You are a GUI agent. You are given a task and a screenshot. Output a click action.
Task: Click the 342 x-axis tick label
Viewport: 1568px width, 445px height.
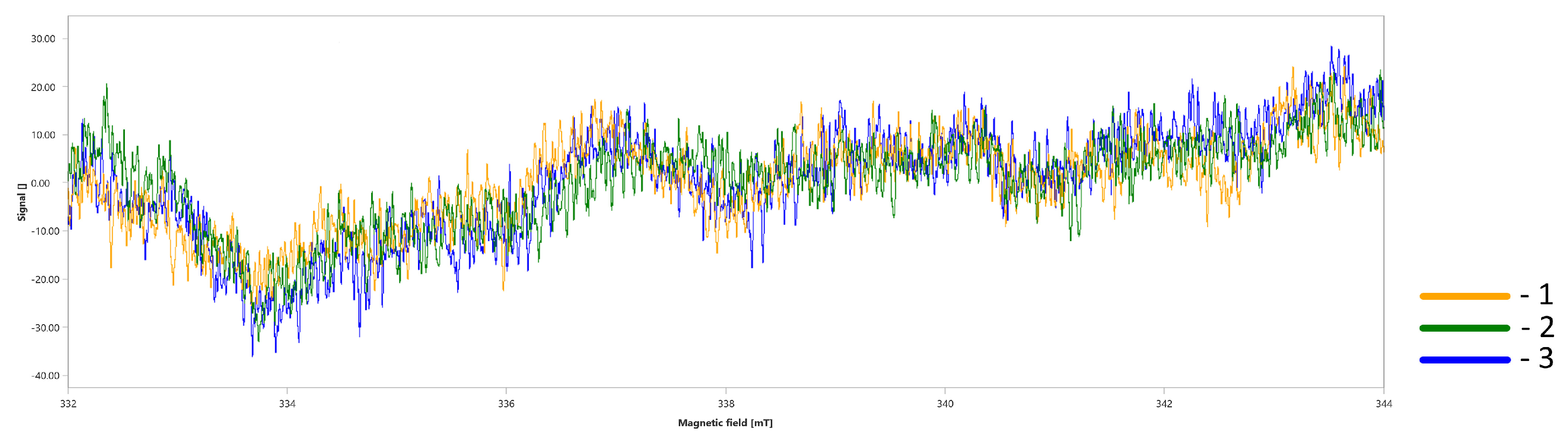point(1164,404)
